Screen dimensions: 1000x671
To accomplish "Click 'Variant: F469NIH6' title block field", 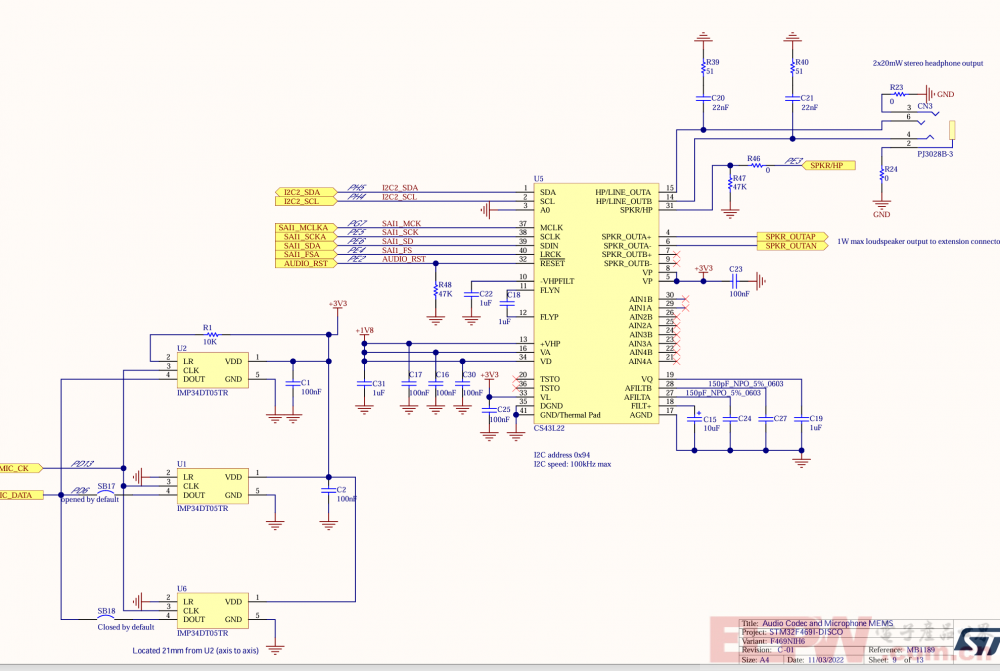I will pos(774,641).
